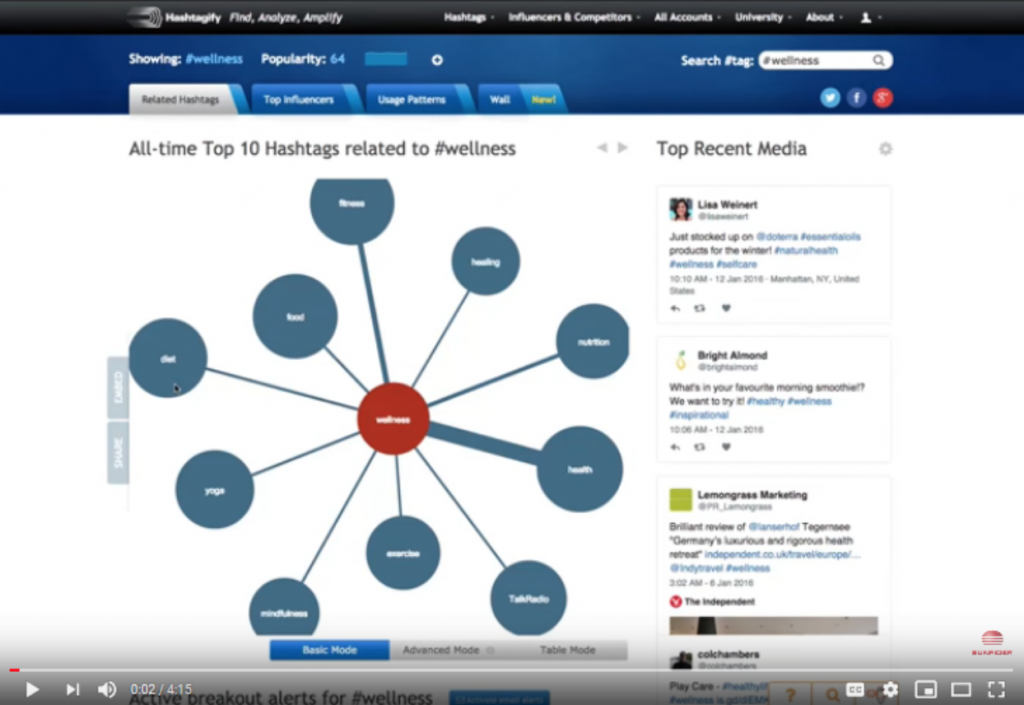Share via the Twitter icon
The width and height of the screenshot is (1024, 705).
tap(830, 98)
